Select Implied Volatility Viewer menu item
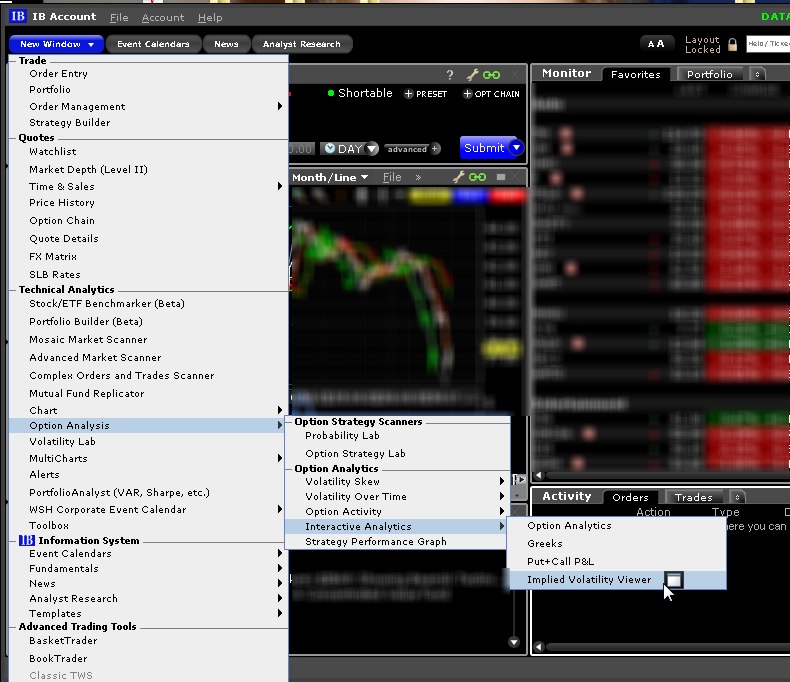 coord(618,580)
